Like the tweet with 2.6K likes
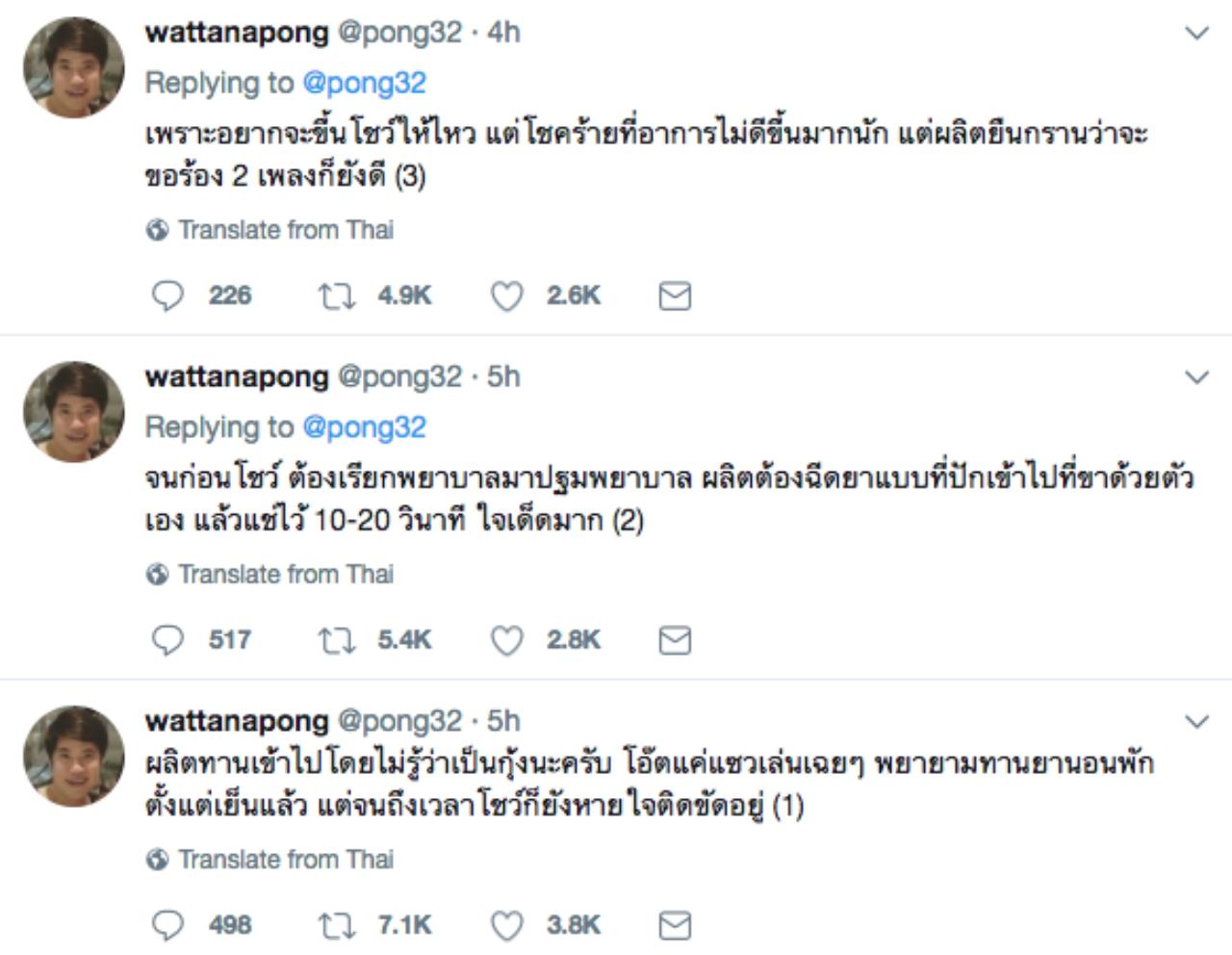1232x955 pixels. [507, 296]
